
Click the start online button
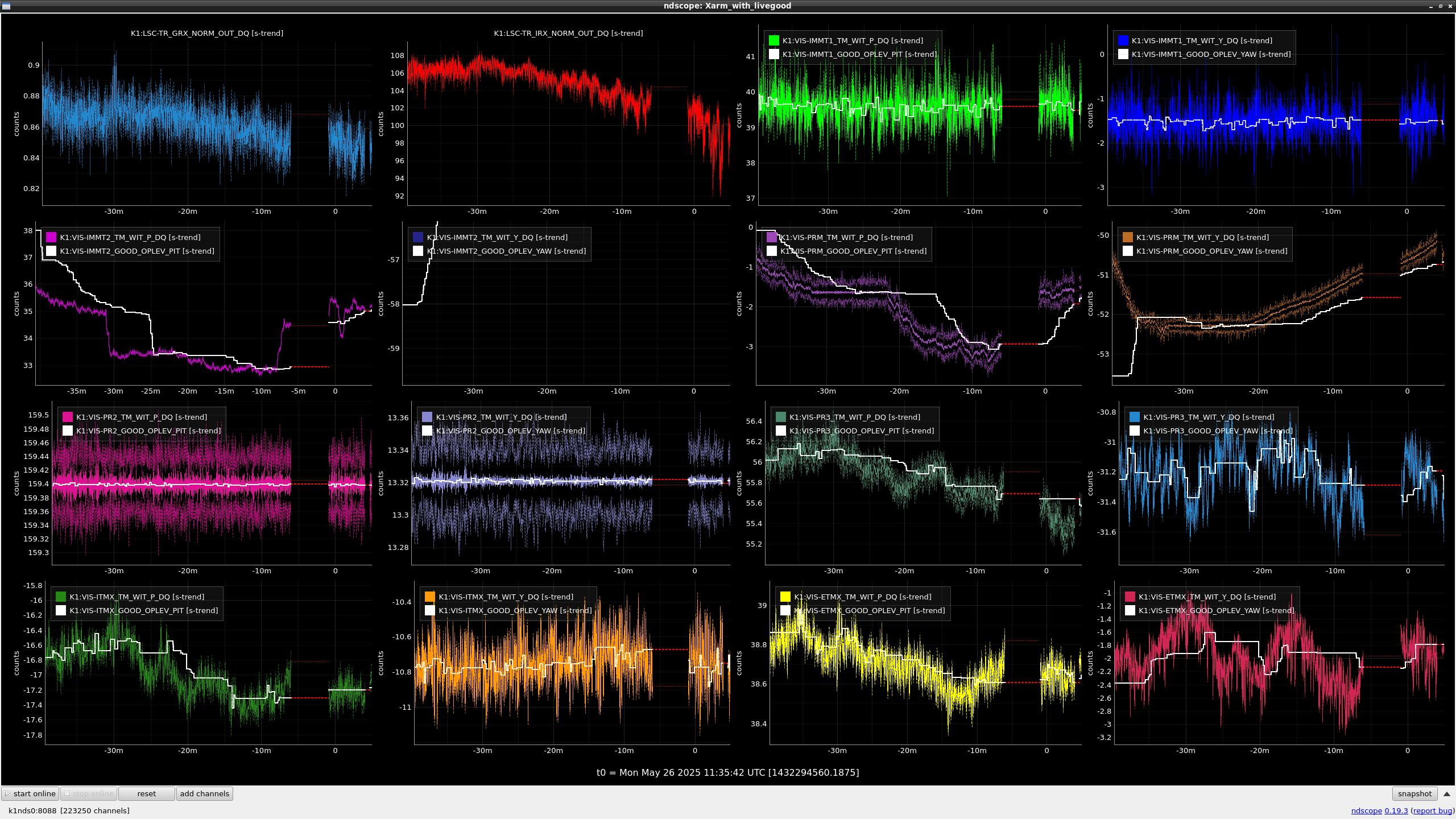pos(30,793)
